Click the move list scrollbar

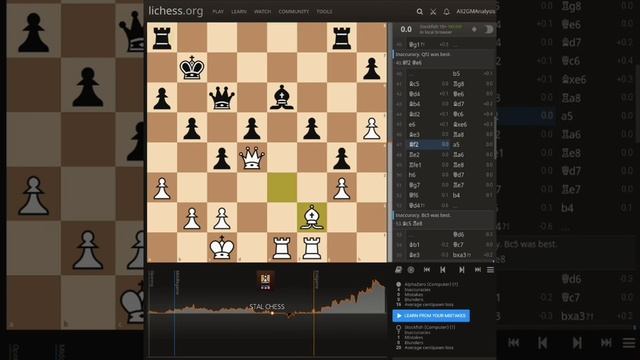tap(495, 139)
